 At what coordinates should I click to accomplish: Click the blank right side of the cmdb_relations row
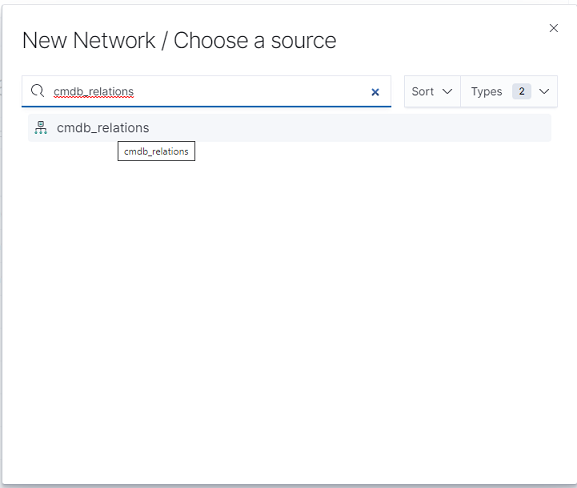click(x=368, y=128)
